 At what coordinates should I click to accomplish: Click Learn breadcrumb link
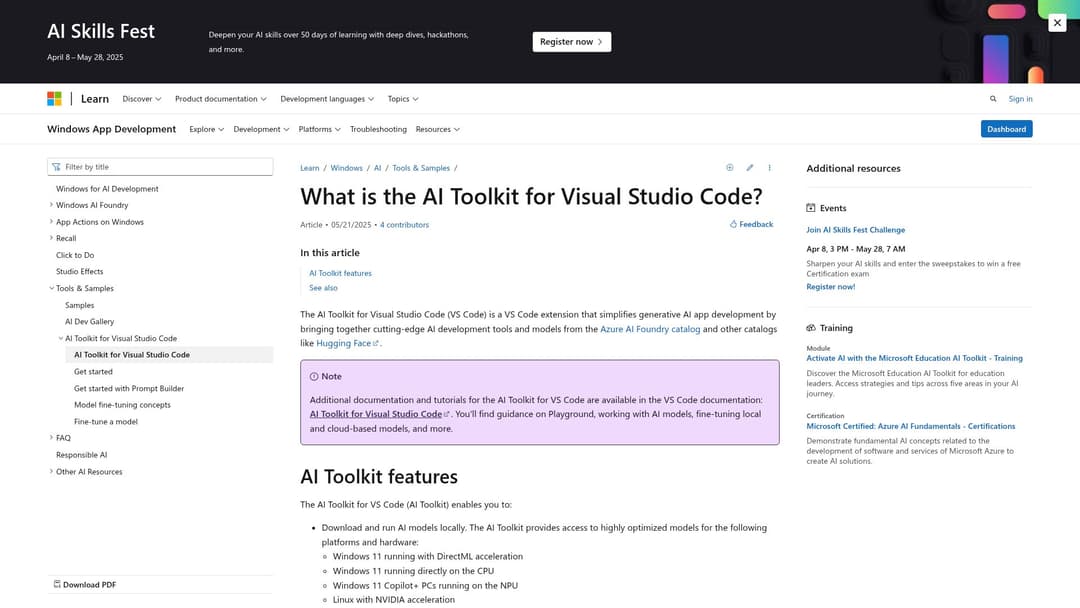pyautogui.click(x=310, y=167)
